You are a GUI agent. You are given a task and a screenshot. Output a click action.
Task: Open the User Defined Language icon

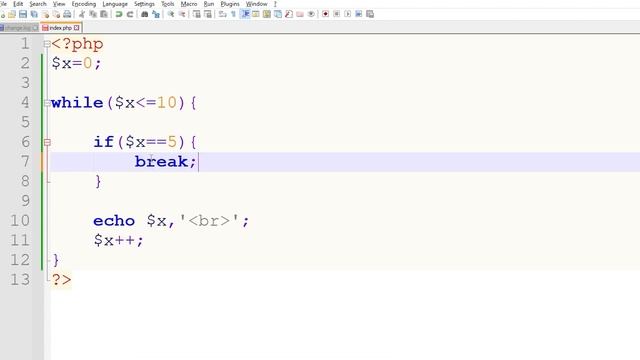[256, 14]
